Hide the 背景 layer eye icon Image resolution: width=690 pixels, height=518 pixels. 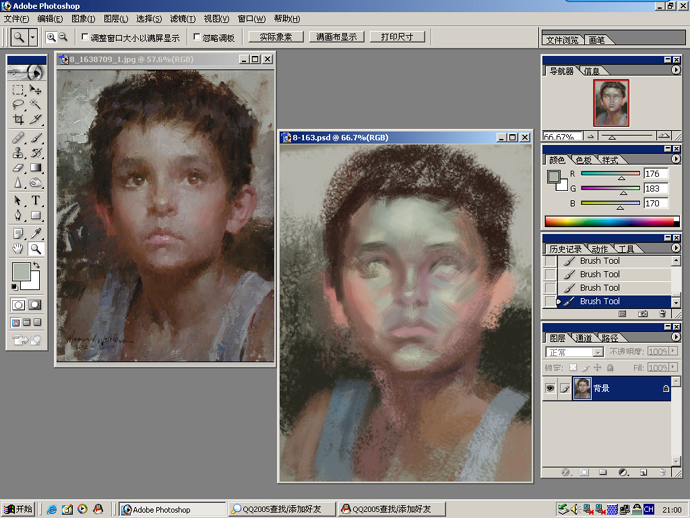pyautogui.click(x=550, y=388)
